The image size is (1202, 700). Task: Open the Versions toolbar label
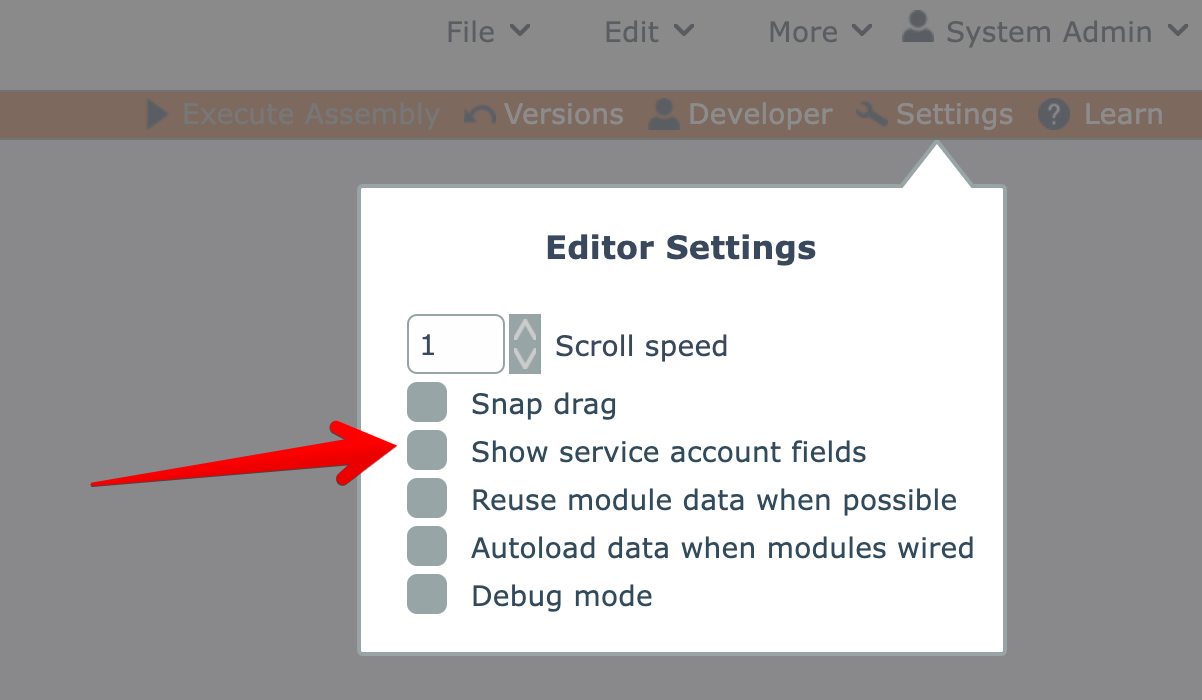point(563,115)
